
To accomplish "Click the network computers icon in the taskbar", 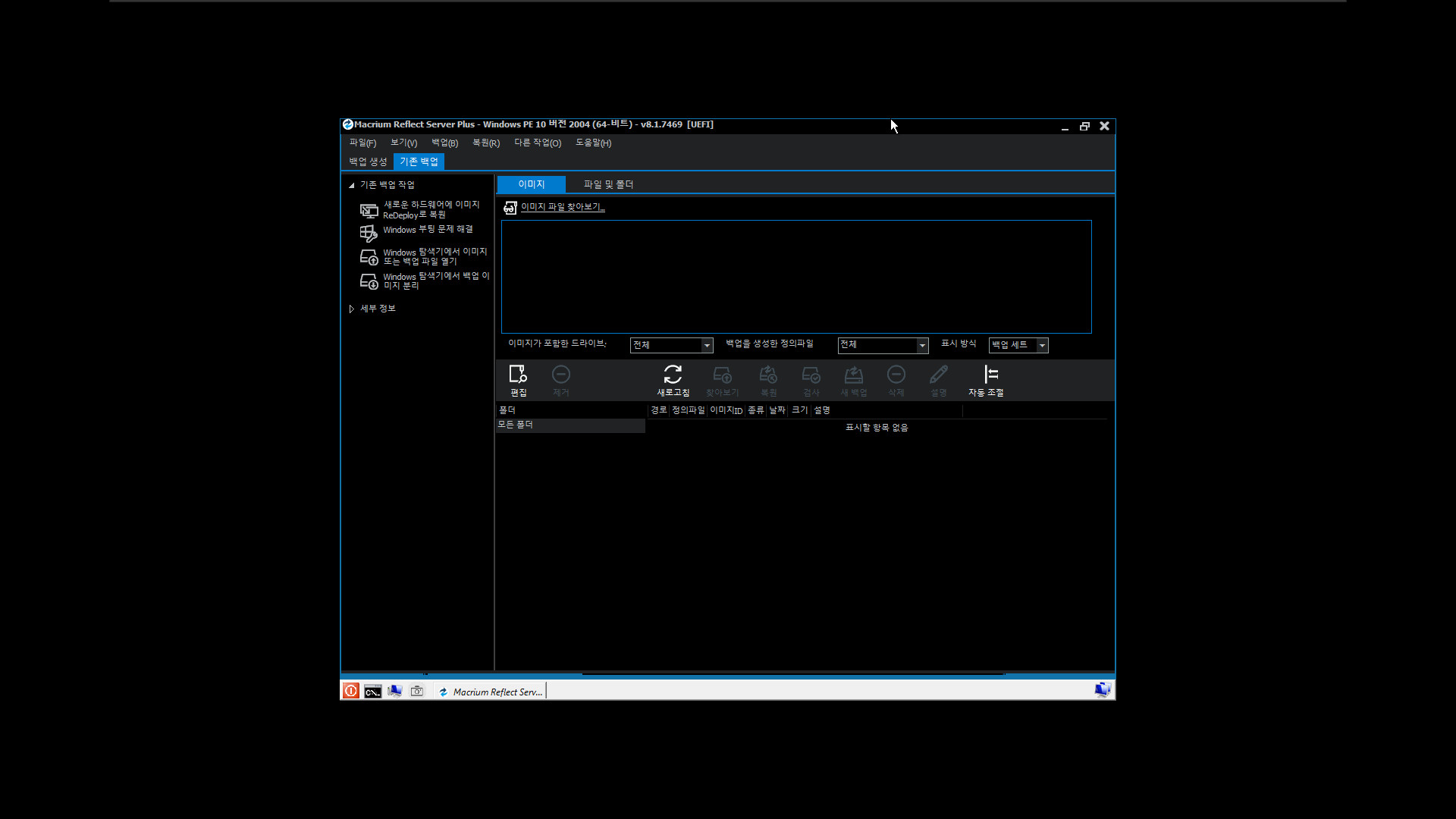I will pos(394,691).
